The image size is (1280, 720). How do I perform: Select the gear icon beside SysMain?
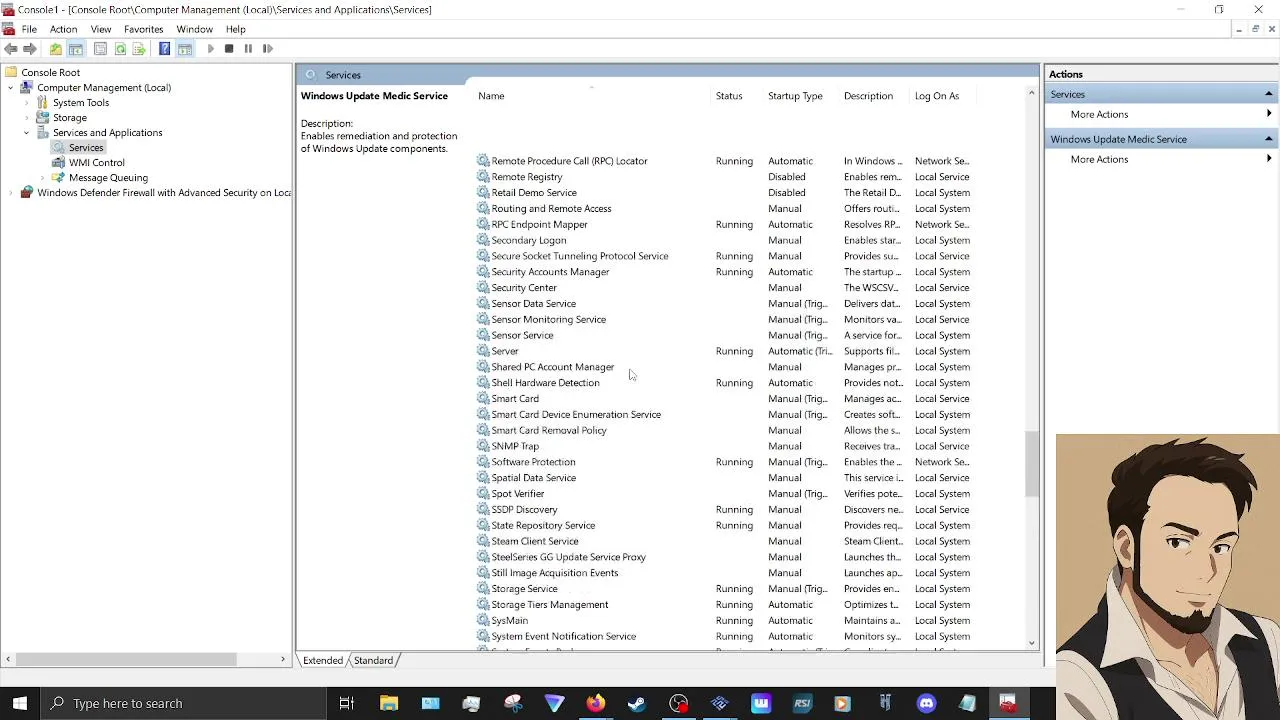483,620
